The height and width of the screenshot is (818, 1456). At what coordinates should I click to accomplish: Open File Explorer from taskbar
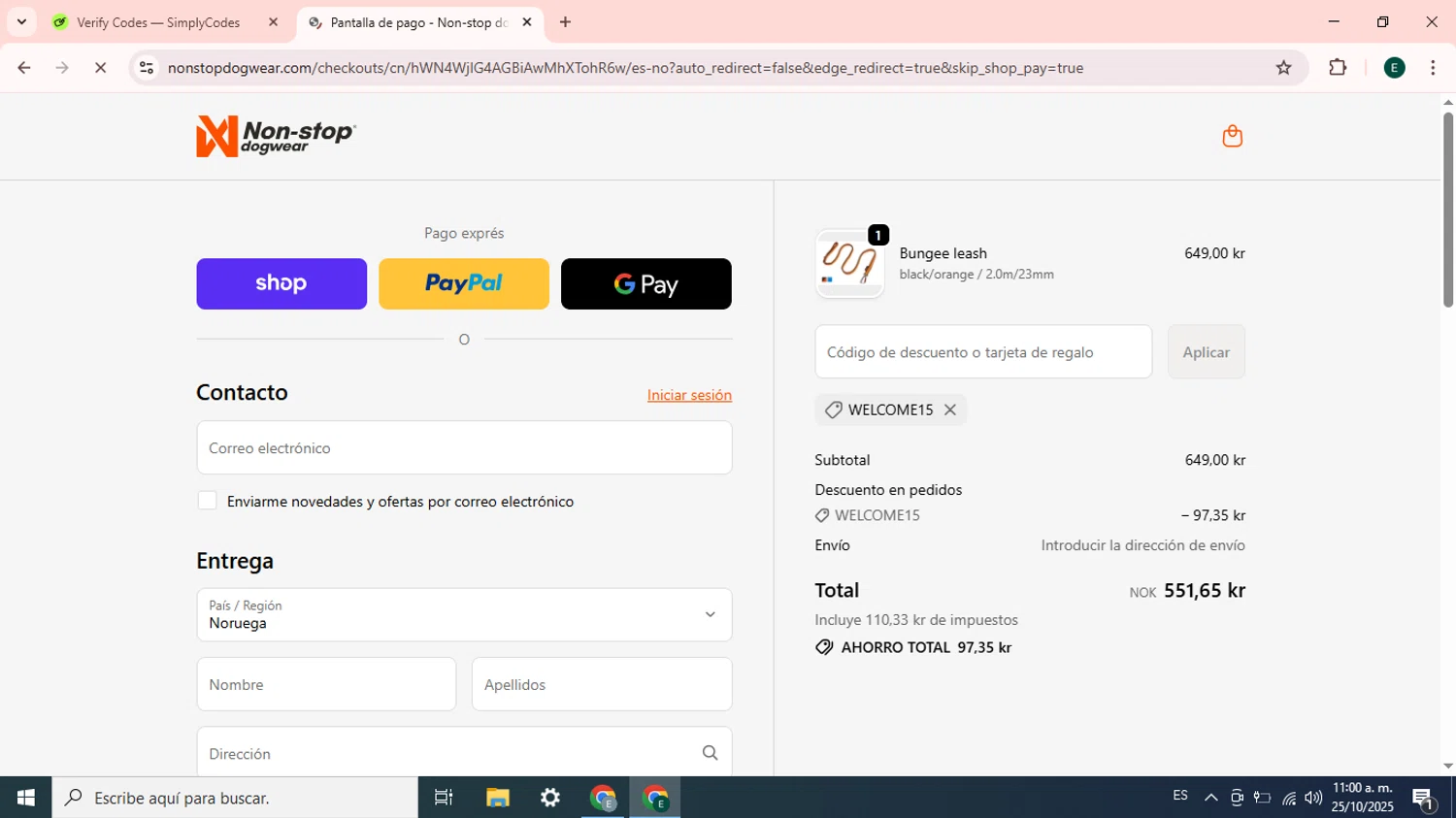coord(498,798)
